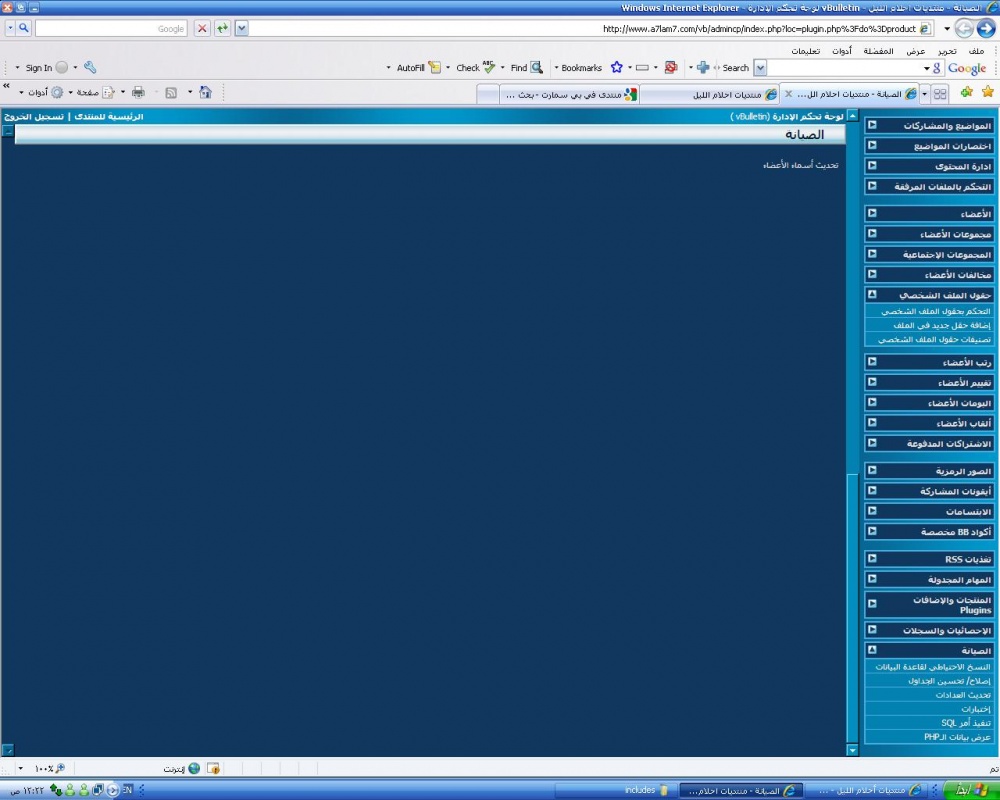Click the Home icon in command bar

tap(205, 92)
